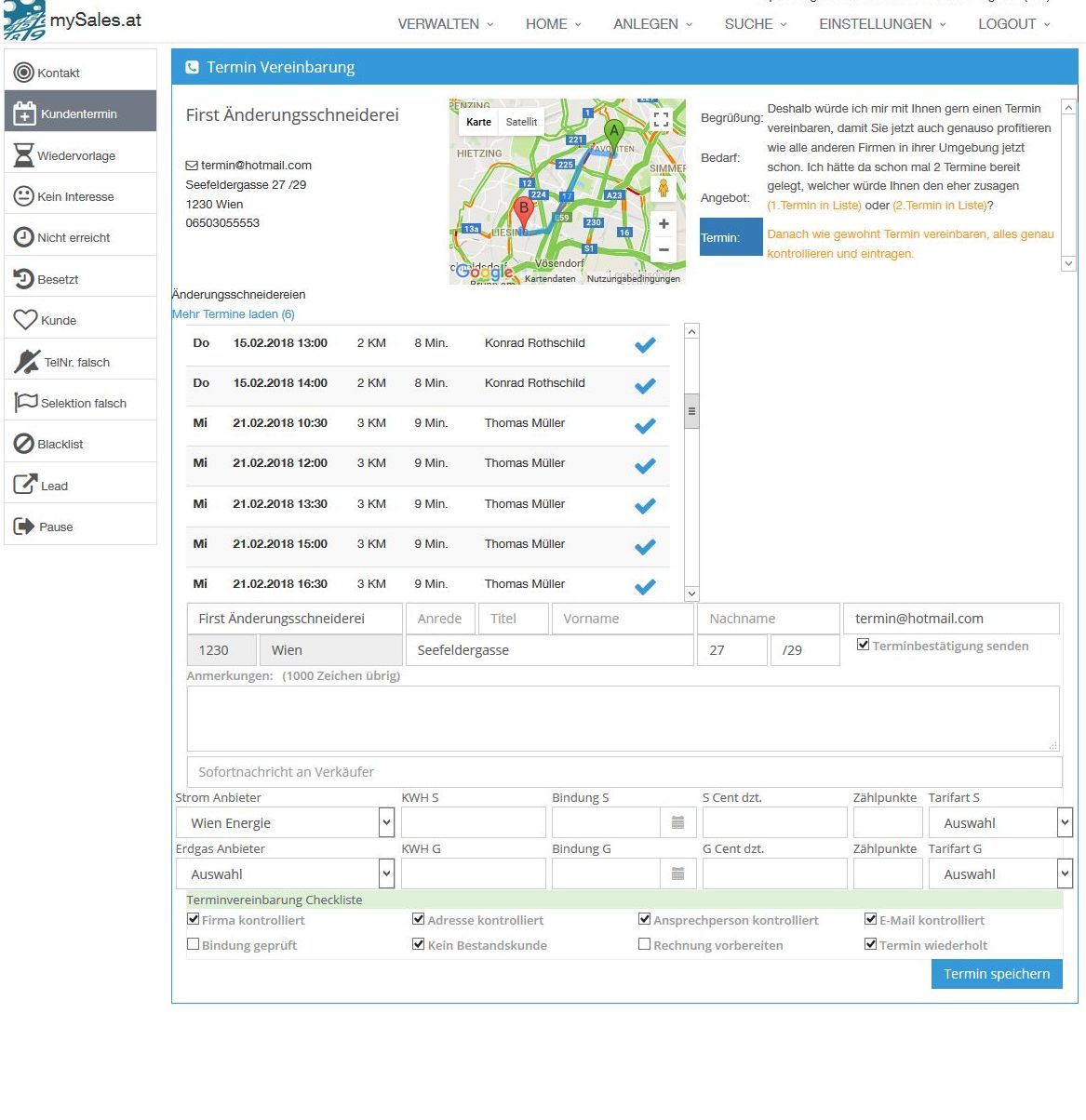Click the Kundentermin calendar icon in sidebar
The height and width of the screenshot is (1120, 1086).
[24, 113]
